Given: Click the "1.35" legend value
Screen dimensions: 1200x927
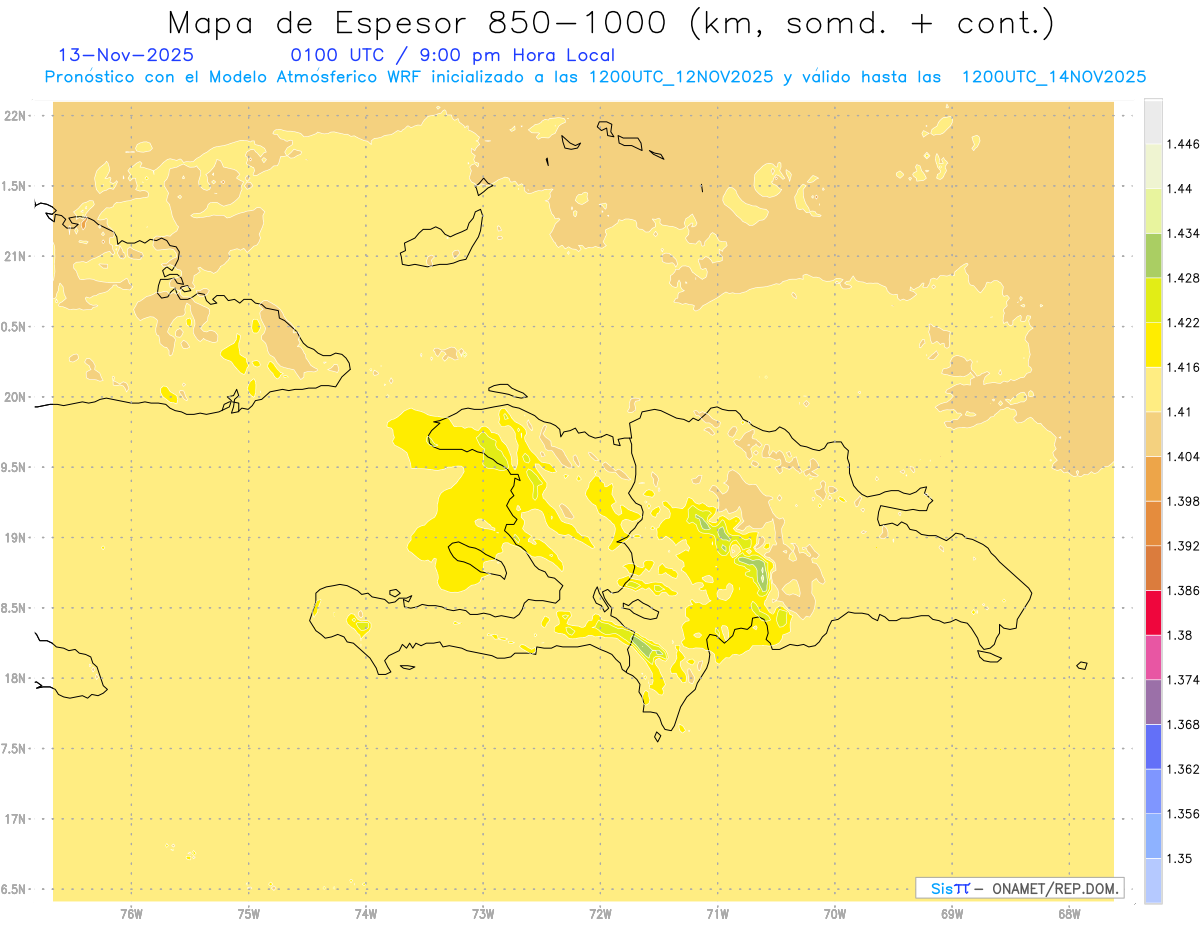Looking at the screenshot, I should [x=1181, y=858].
